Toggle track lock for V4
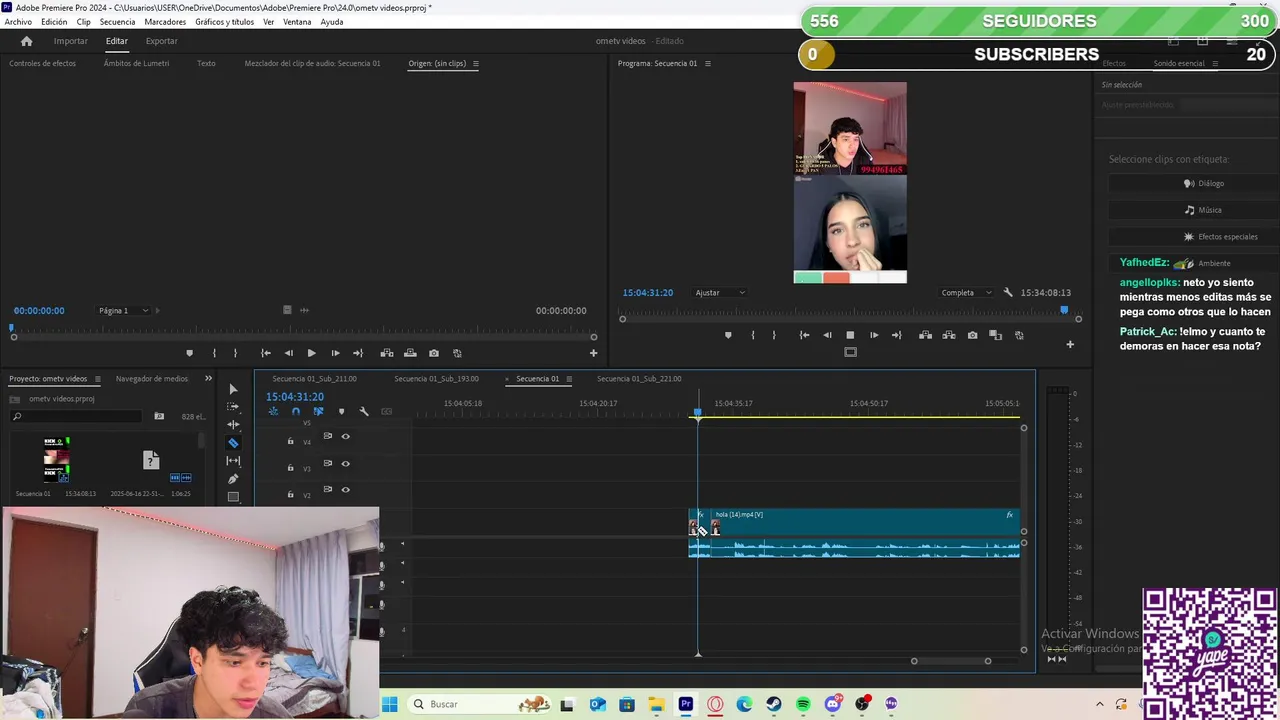The height and width of the screenshot is (720, 1280). tap(291, 441)
